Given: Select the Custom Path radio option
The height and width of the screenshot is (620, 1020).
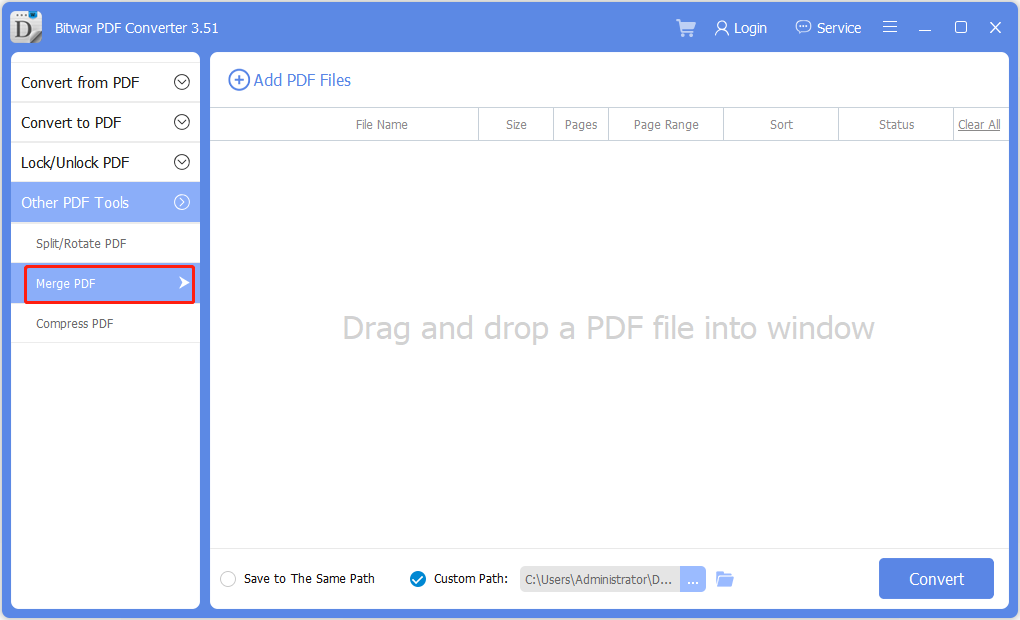Looking at the screenshot, I should (418, 579).
